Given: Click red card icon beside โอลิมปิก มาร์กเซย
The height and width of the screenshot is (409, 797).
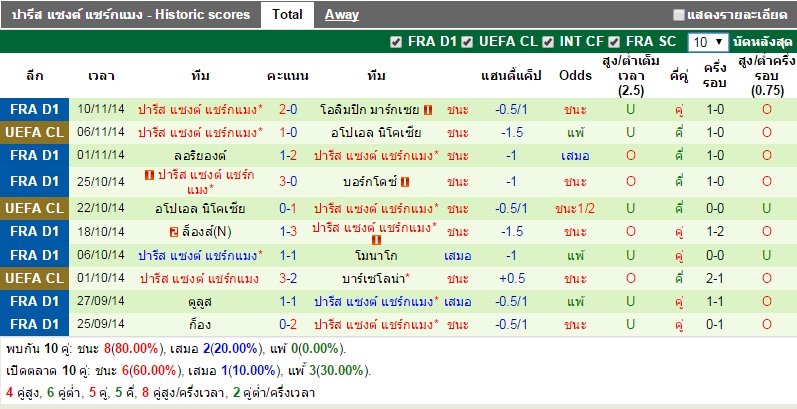Looking at the screenshot, I should (428, 109).
